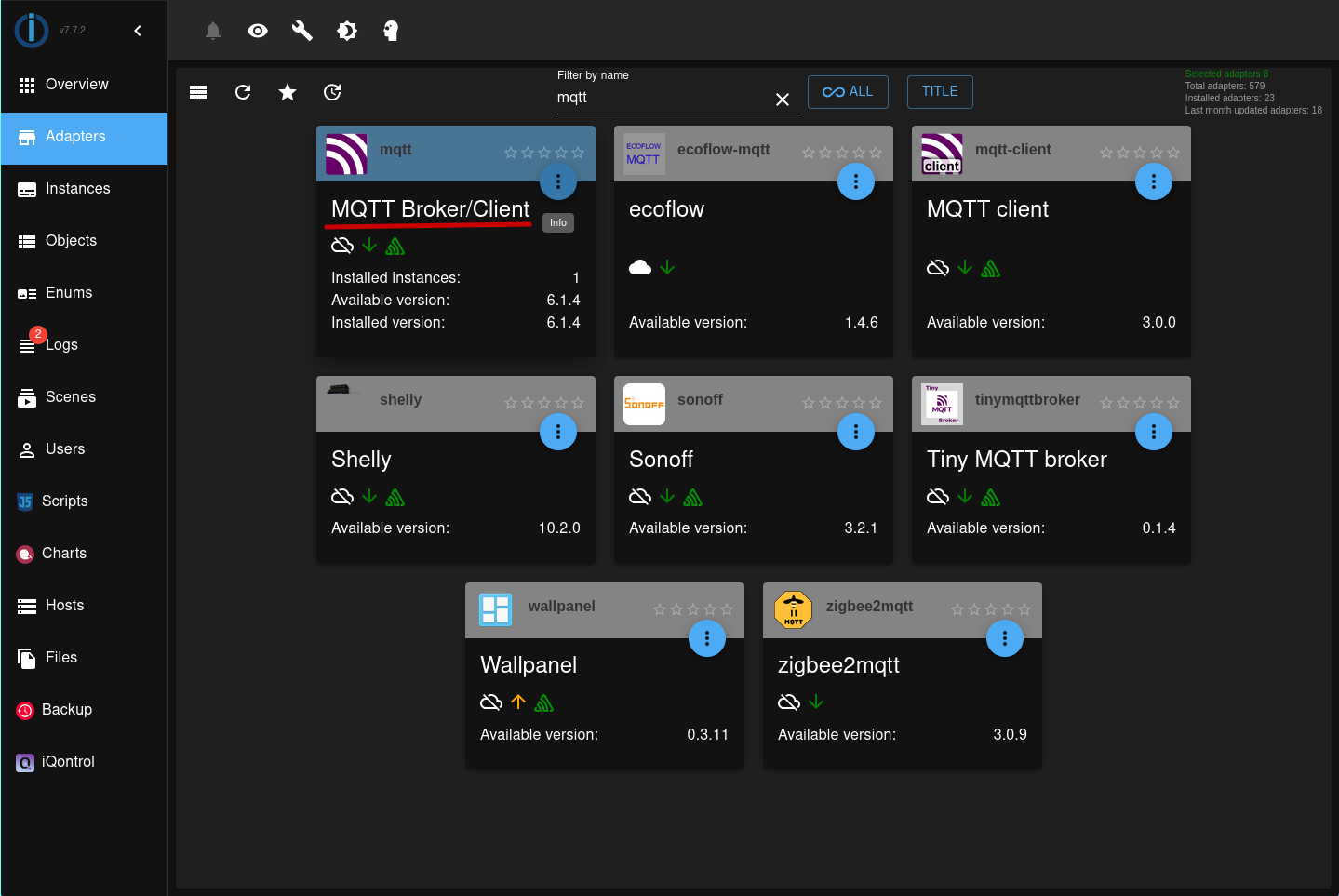The width and height of the screenshot is (1339, 896).
Task: Open the Instances page
Action: [77, 189]
